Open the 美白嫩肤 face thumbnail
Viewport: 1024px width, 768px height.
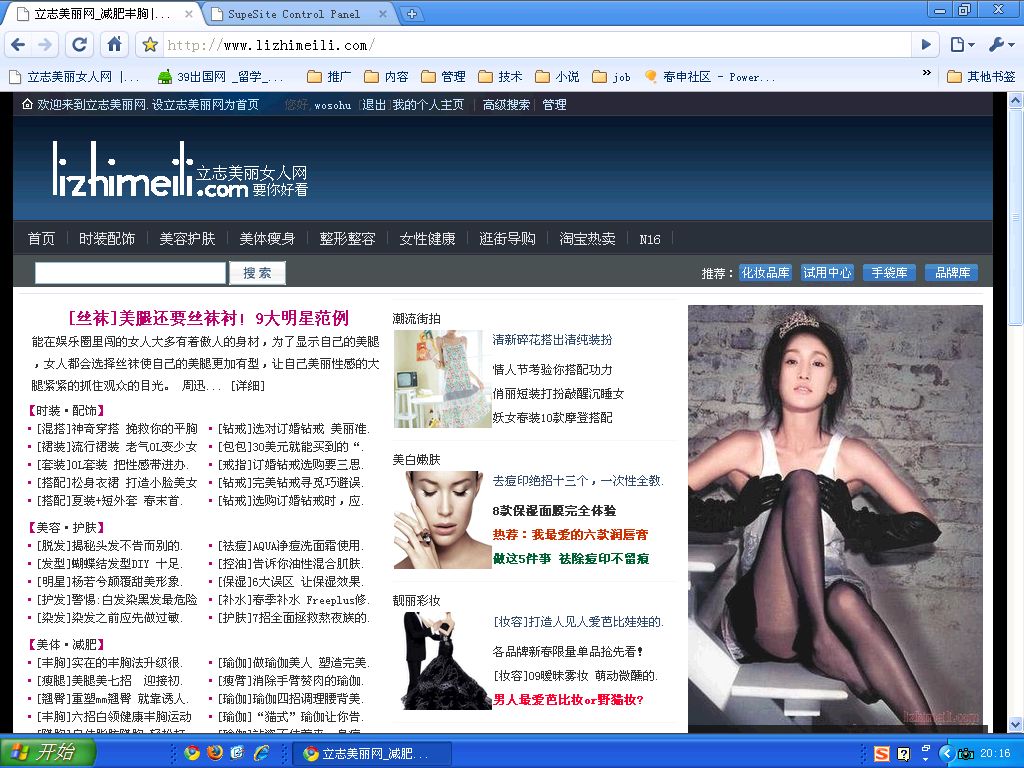442,520
